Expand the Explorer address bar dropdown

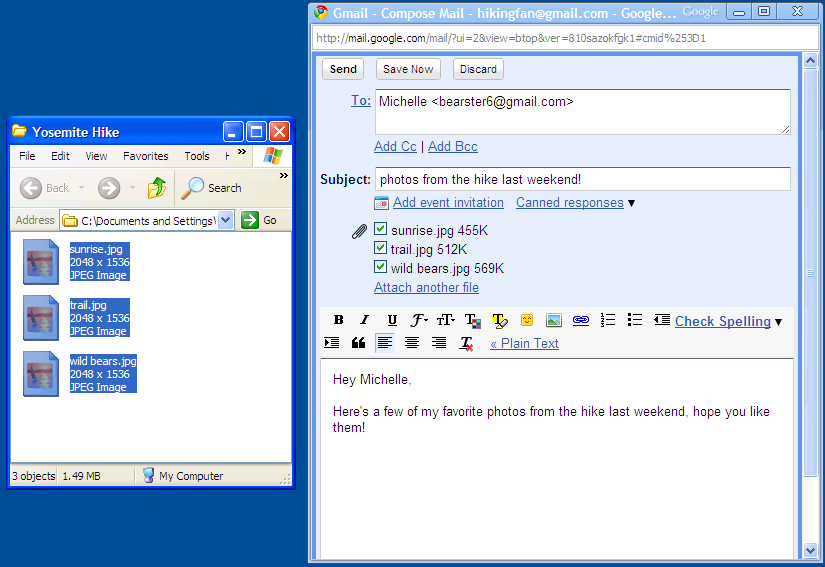point(225,220)
